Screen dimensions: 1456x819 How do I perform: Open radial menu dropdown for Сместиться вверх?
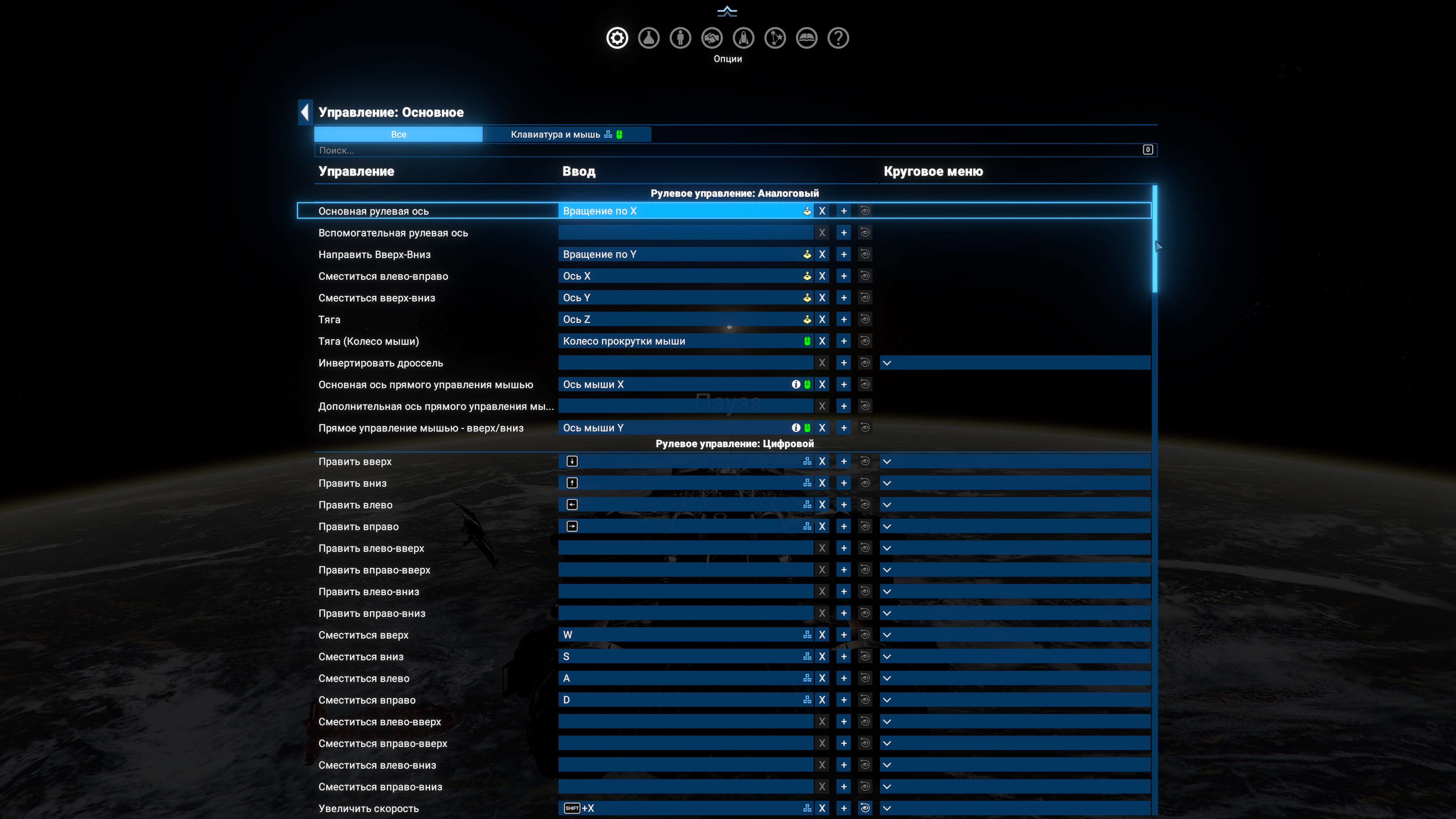[1015, 635]
